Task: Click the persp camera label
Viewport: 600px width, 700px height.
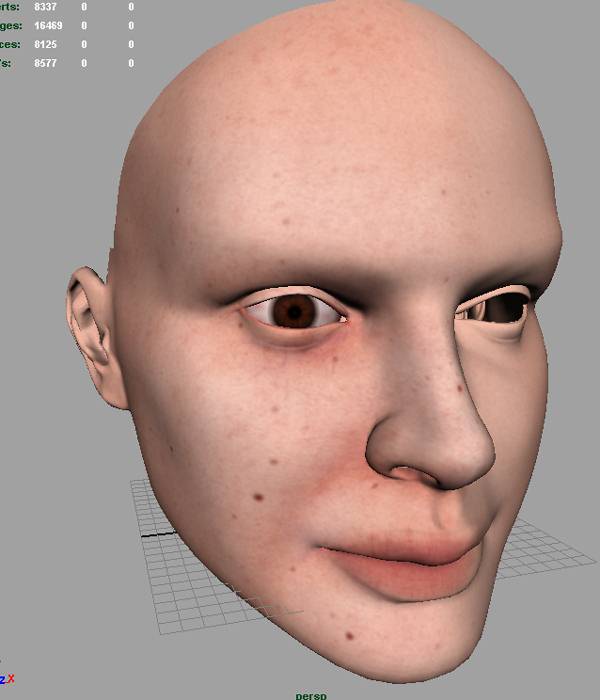Action: pos(313,694)
